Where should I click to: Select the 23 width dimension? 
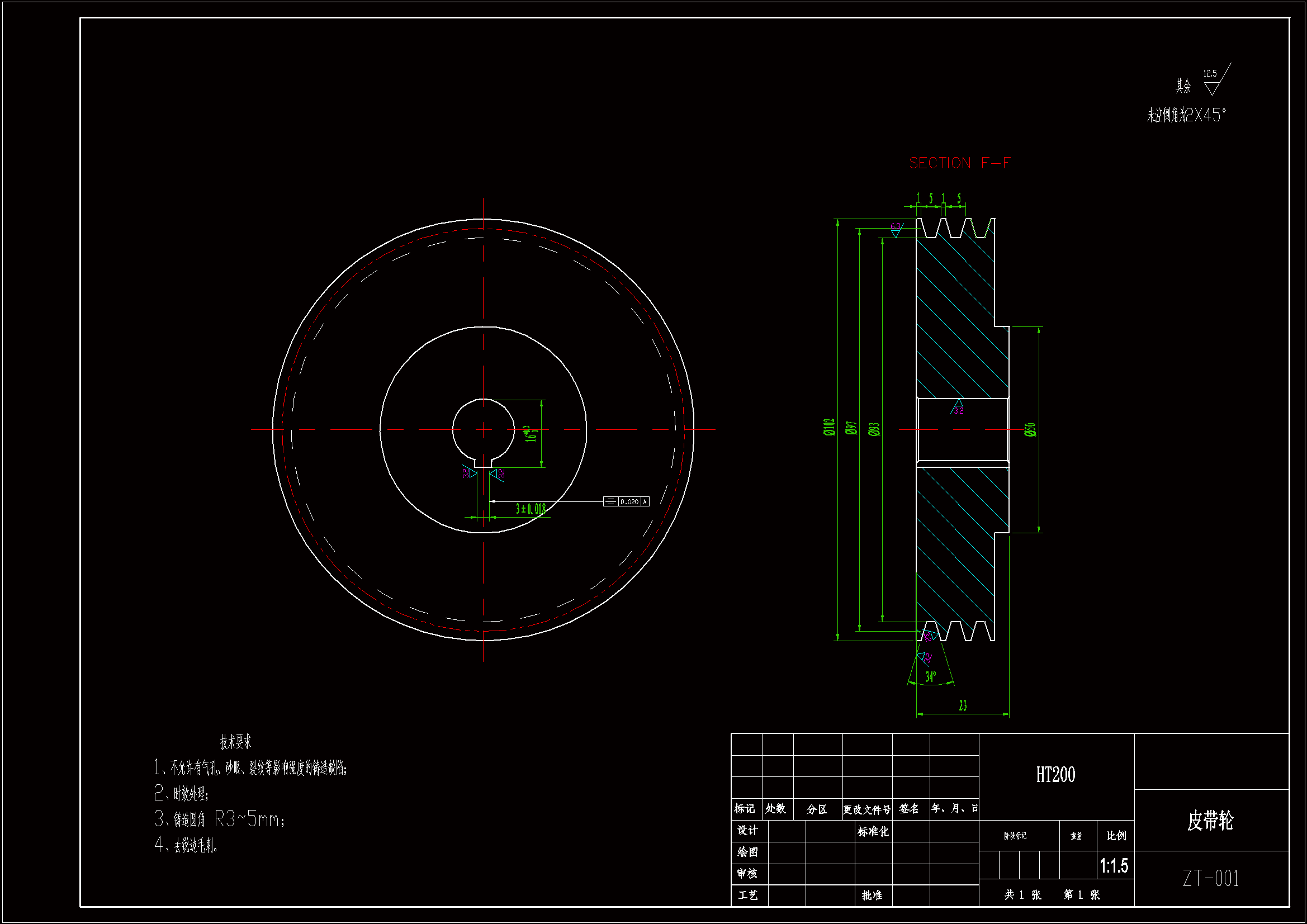coord(963,706)
